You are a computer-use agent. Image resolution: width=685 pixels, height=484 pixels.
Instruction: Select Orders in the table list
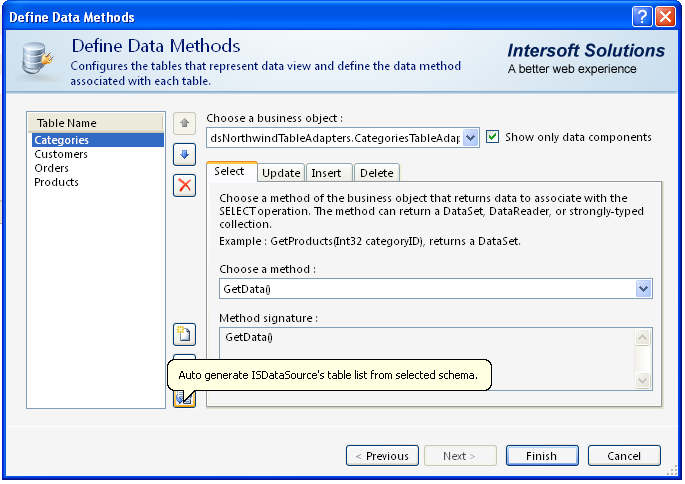[52, 169]
